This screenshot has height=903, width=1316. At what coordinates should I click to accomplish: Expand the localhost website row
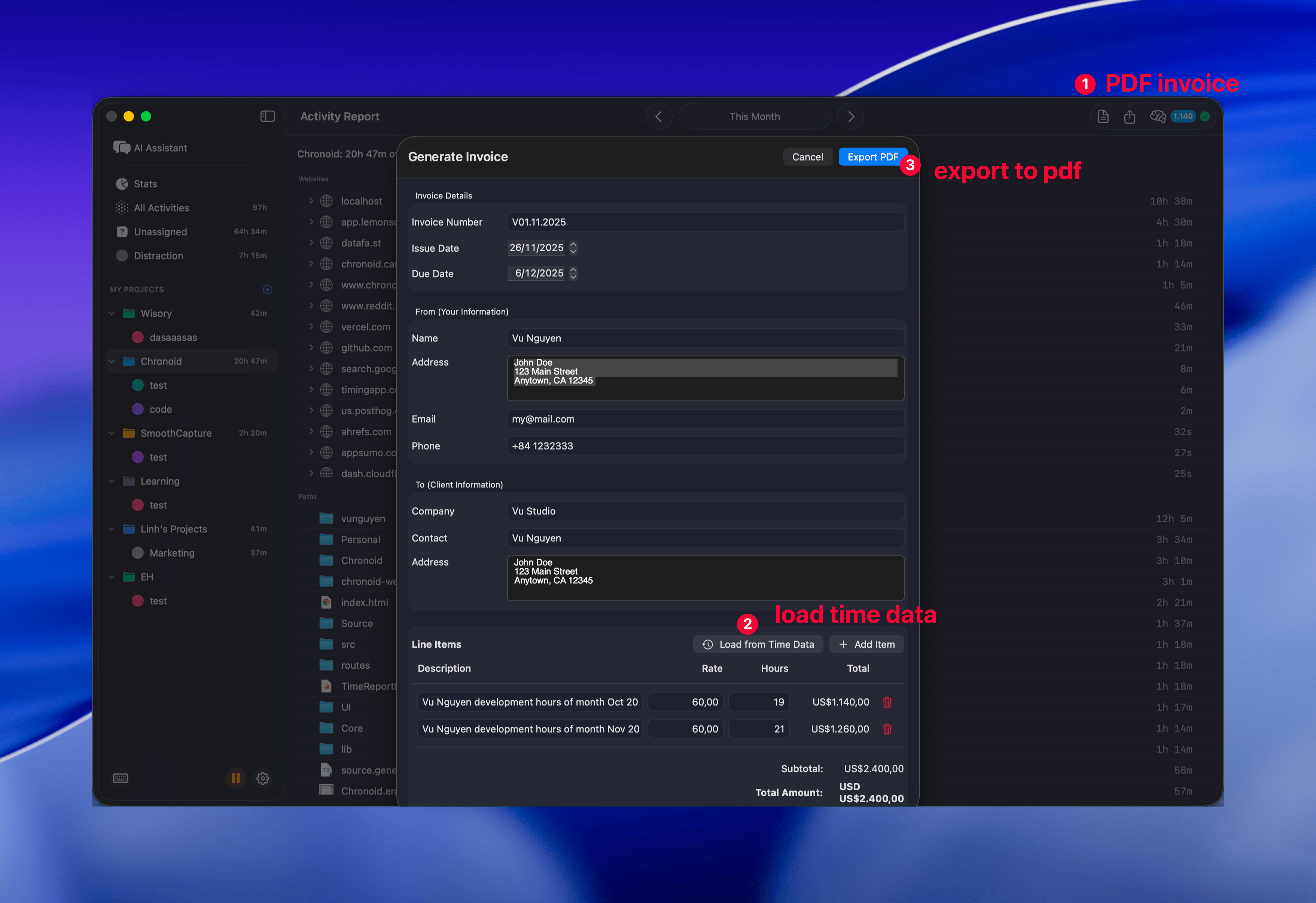point(311,201)
